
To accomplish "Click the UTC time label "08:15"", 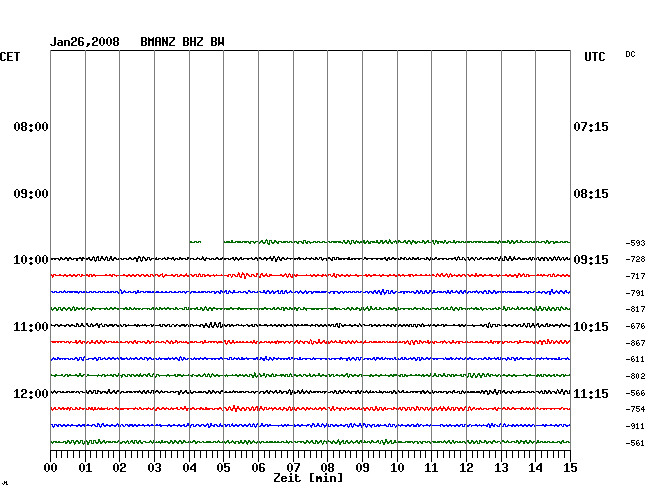I will [x=591, y=194].
